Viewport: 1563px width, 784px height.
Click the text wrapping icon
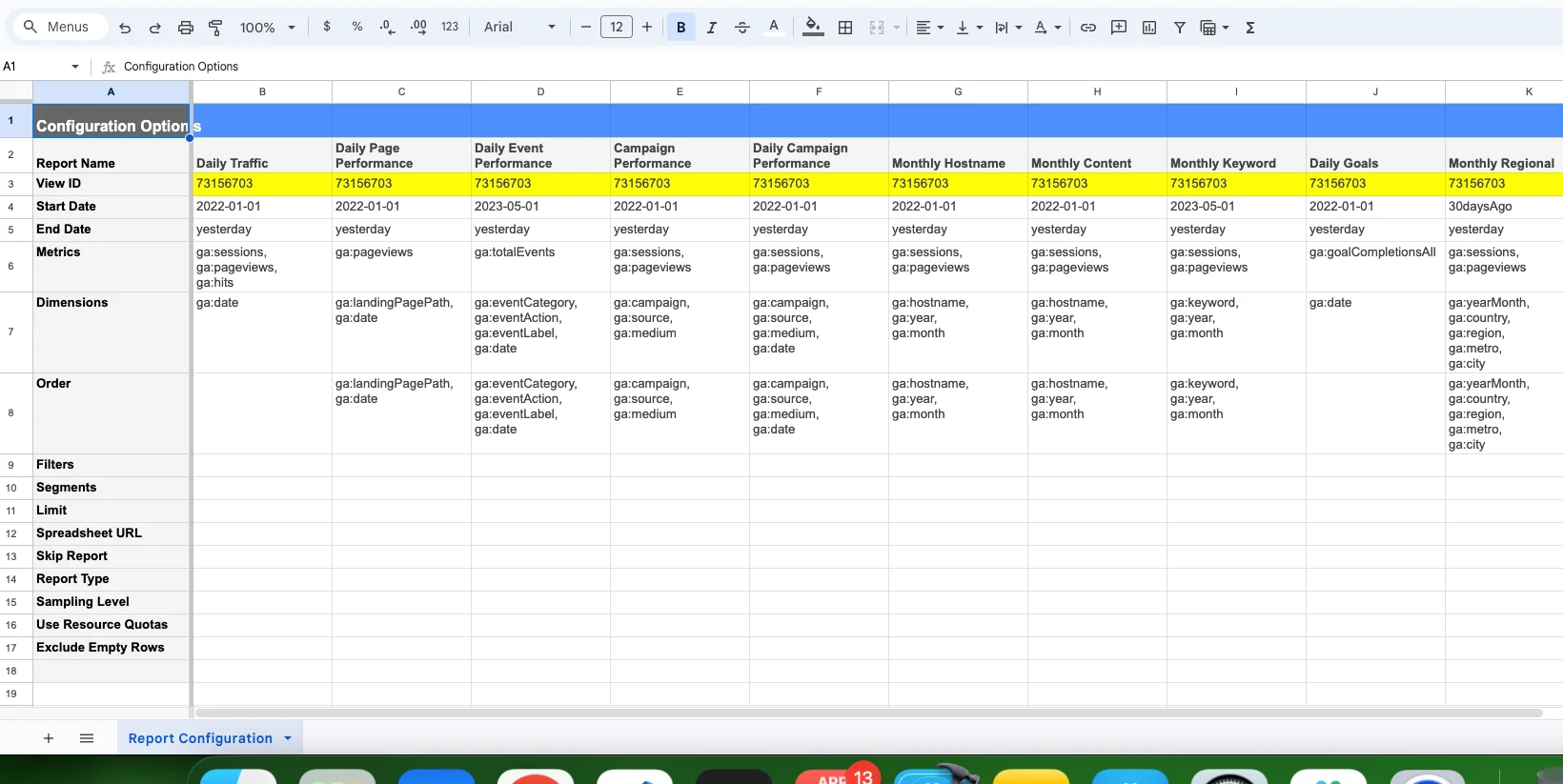(1002, 28)
